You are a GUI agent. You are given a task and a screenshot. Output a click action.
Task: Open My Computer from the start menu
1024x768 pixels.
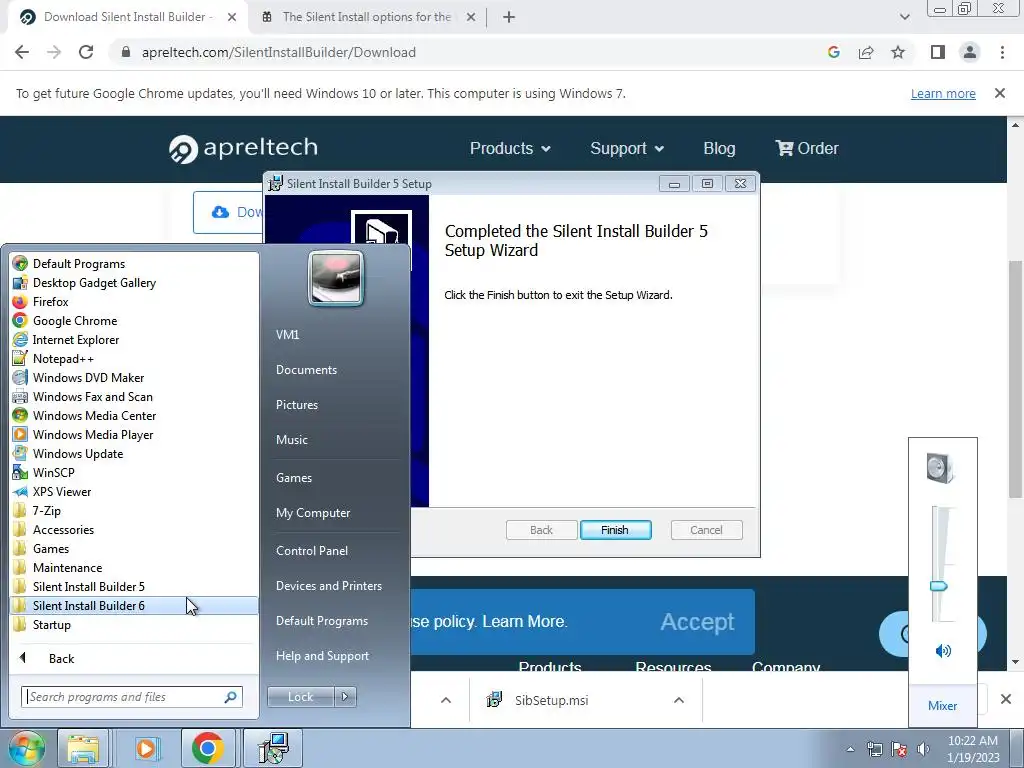[x=313, y=513]
